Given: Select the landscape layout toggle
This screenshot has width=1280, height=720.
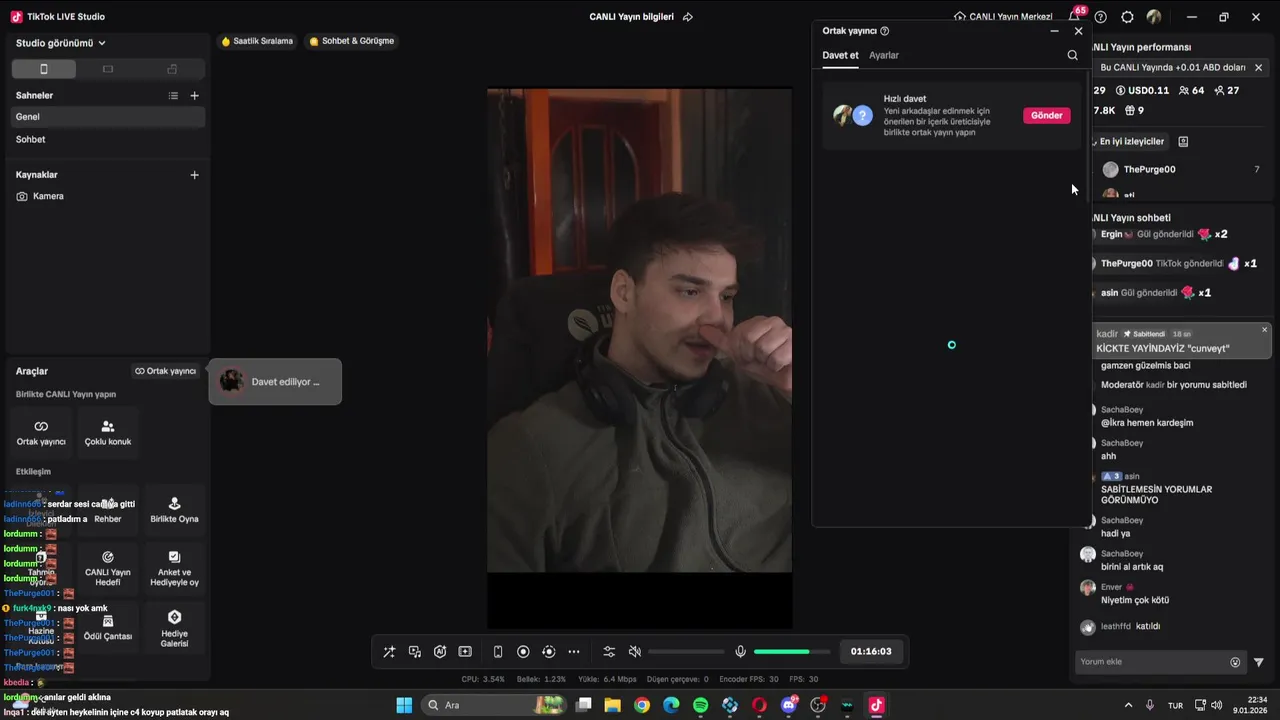Looking at the screenshot, I should [108, 69].
